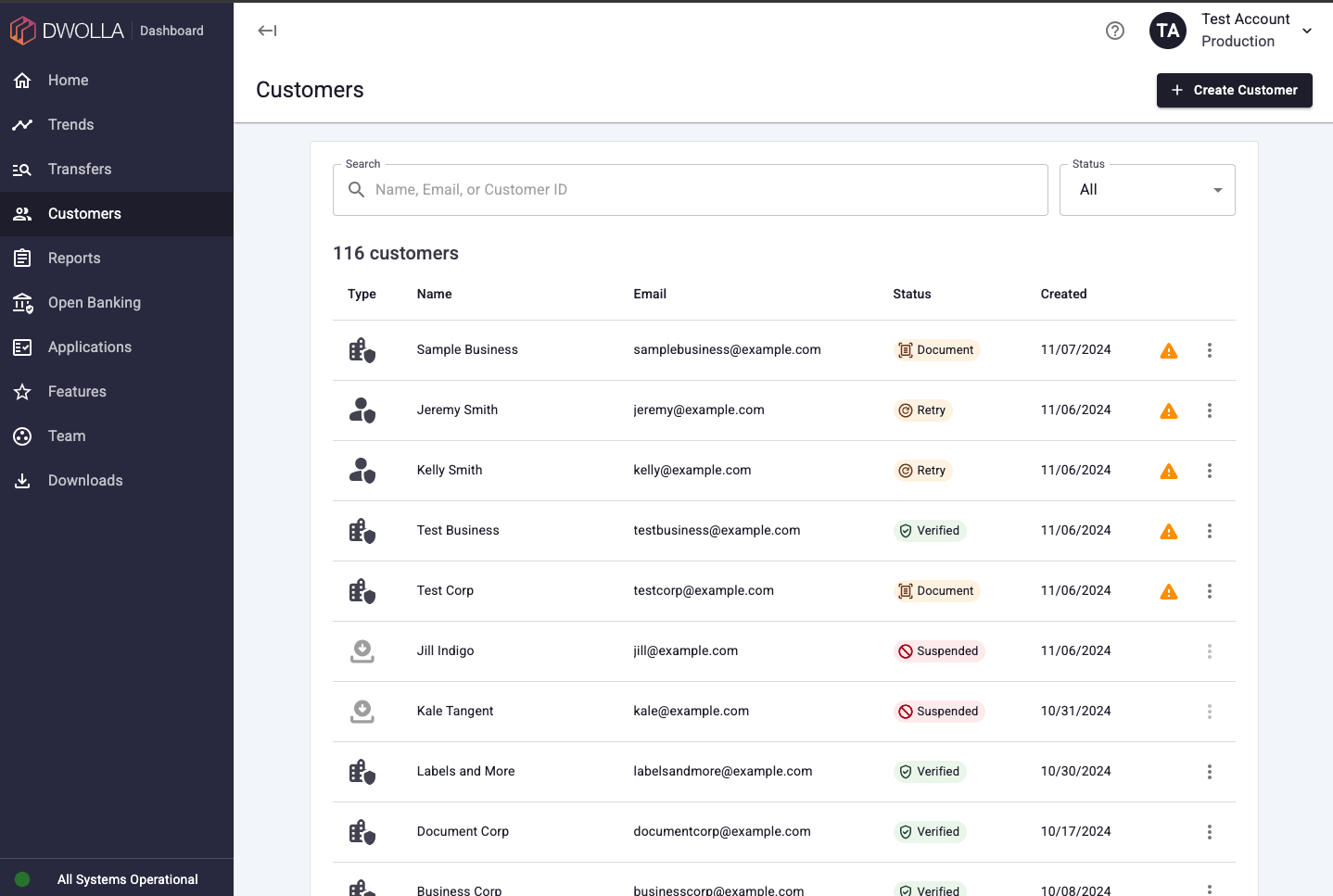The height and width of the screenshot is (896, 1333).
Task: Open the Home sidebar icon
Action: (x=22, y=80)
